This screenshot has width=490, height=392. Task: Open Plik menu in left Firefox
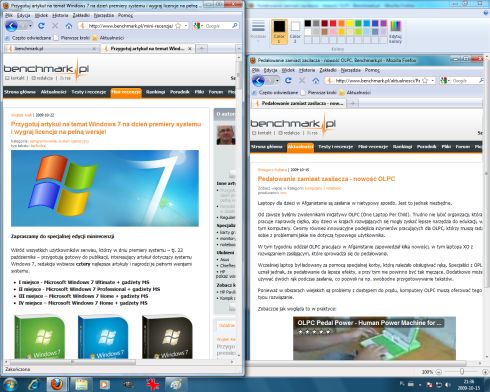(x=9, y=15)
